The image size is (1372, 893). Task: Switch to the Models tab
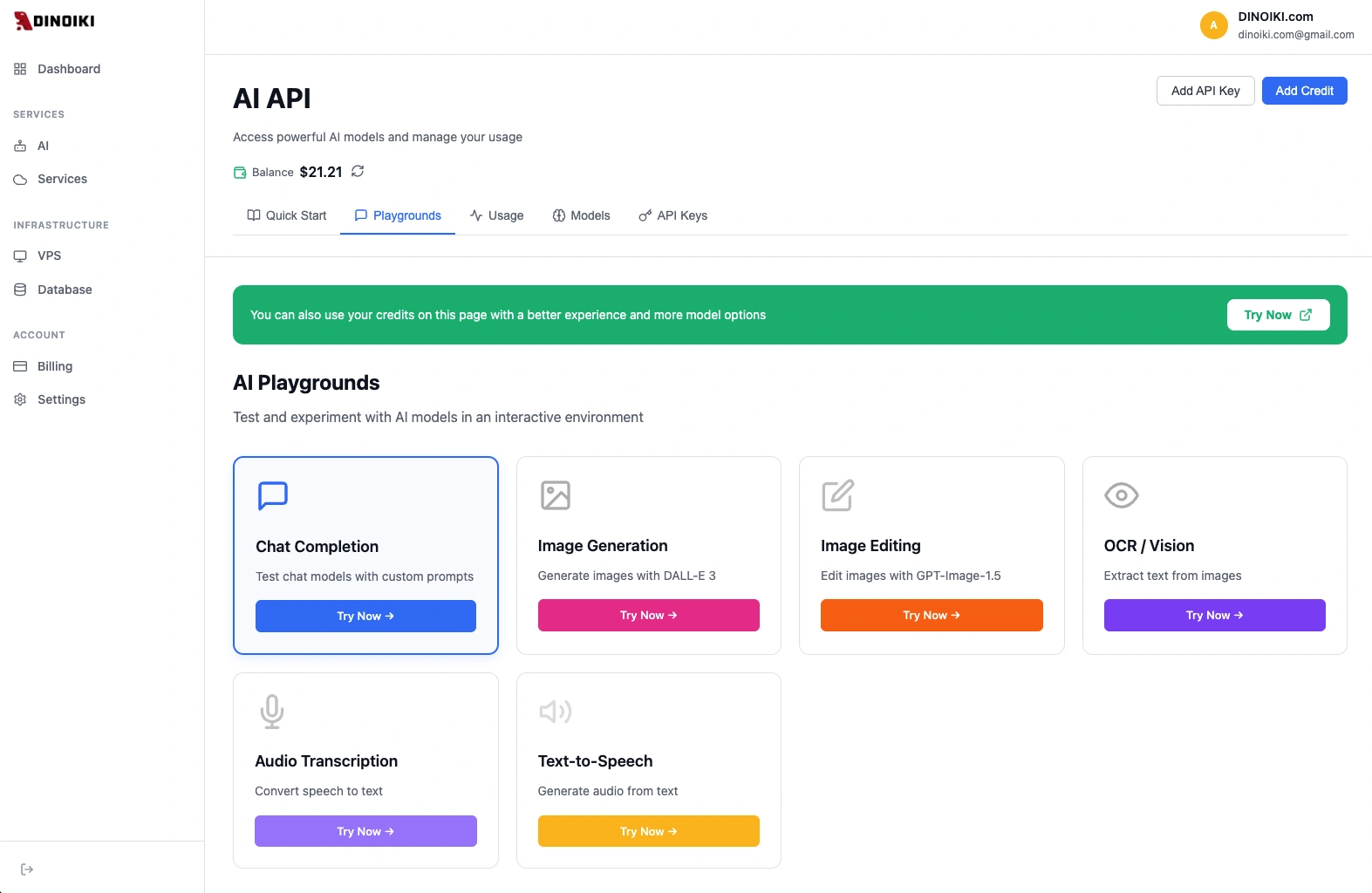click(x=581, y=215)
